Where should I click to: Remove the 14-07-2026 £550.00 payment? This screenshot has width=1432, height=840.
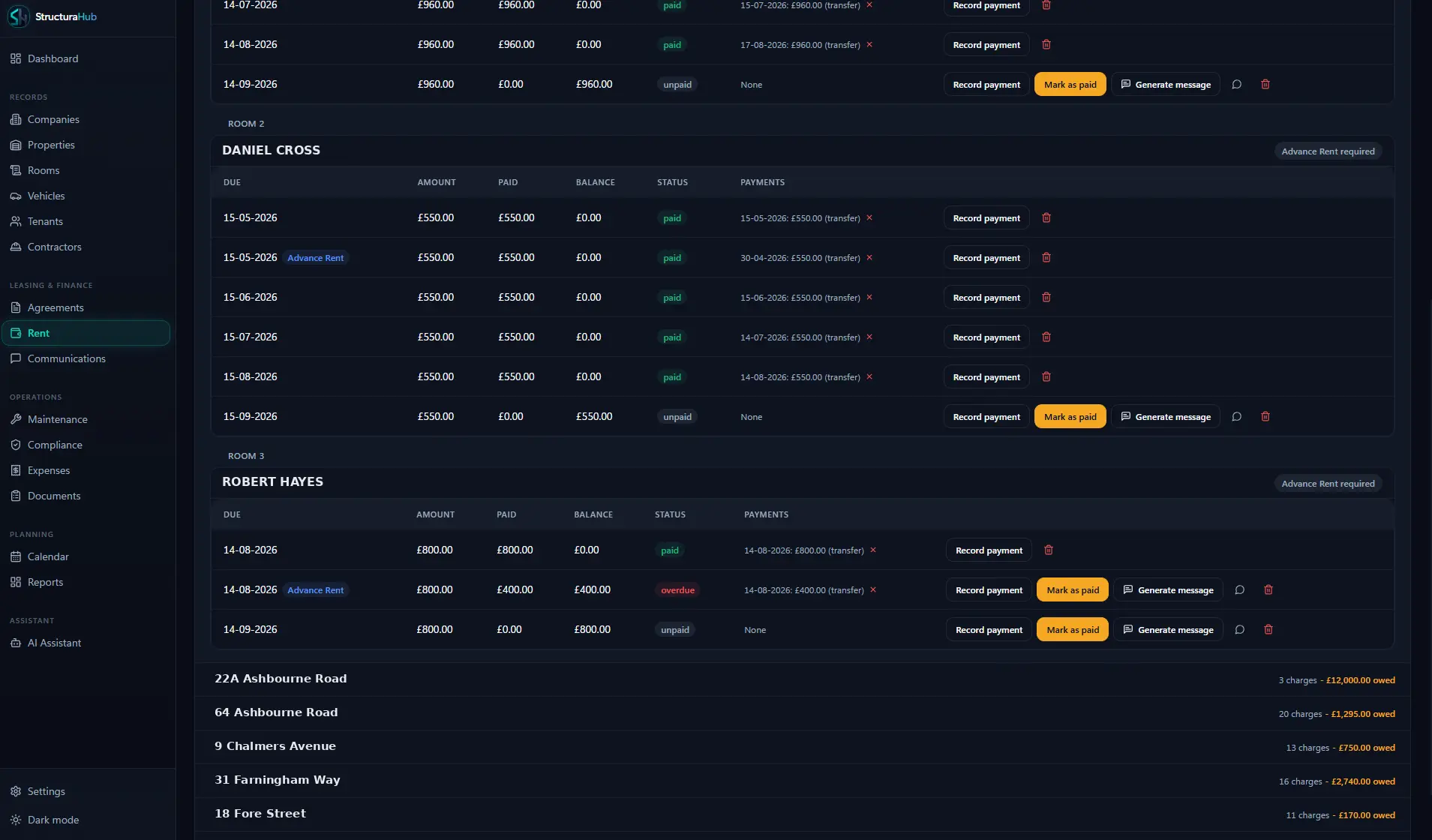pyautogui.click(x=869, y=337)
